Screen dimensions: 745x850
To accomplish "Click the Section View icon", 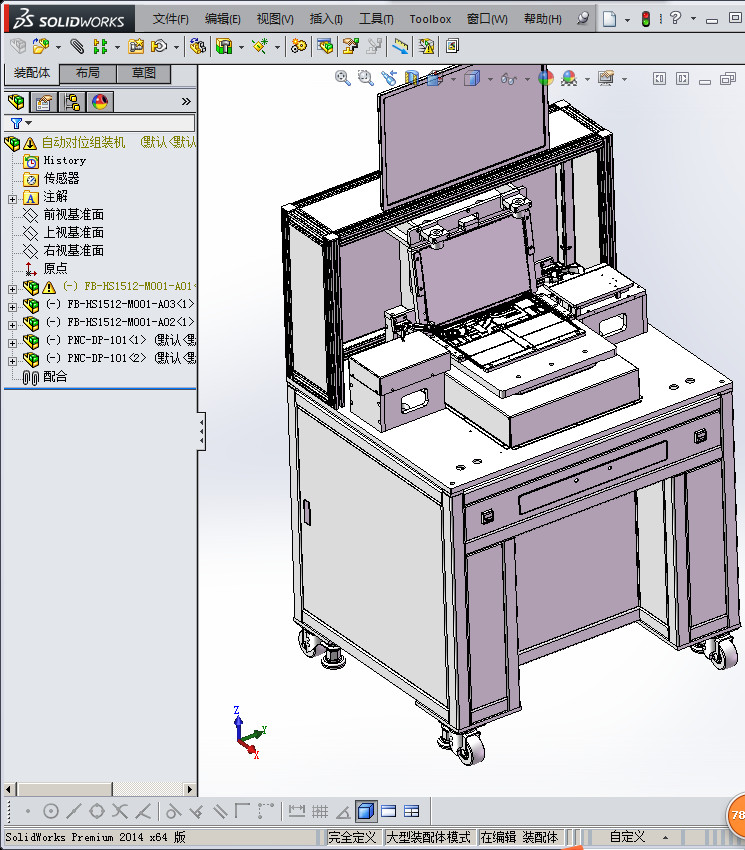I will tap(412, 78).
